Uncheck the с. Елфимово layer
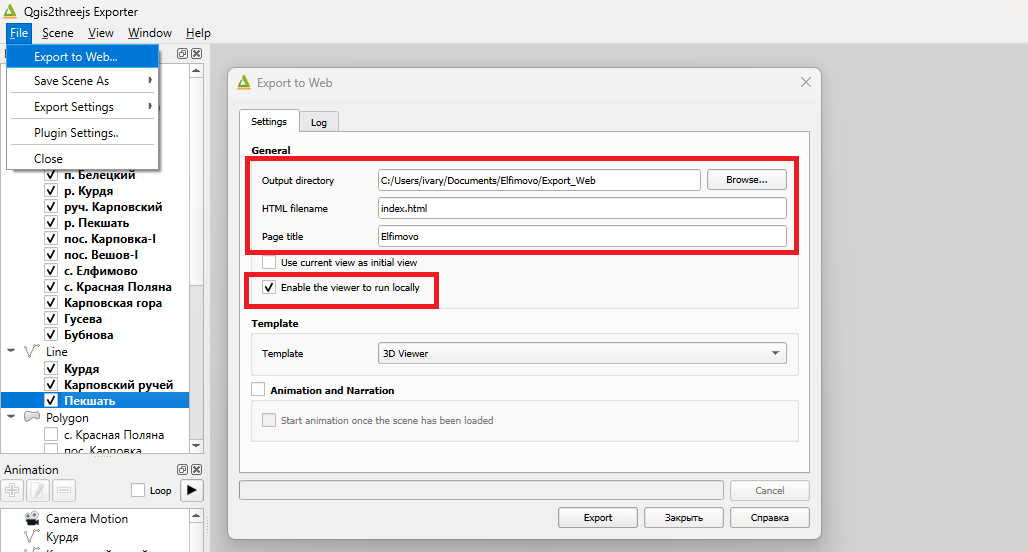Viewport: 1028px width, 552px height. coord(50,271)
